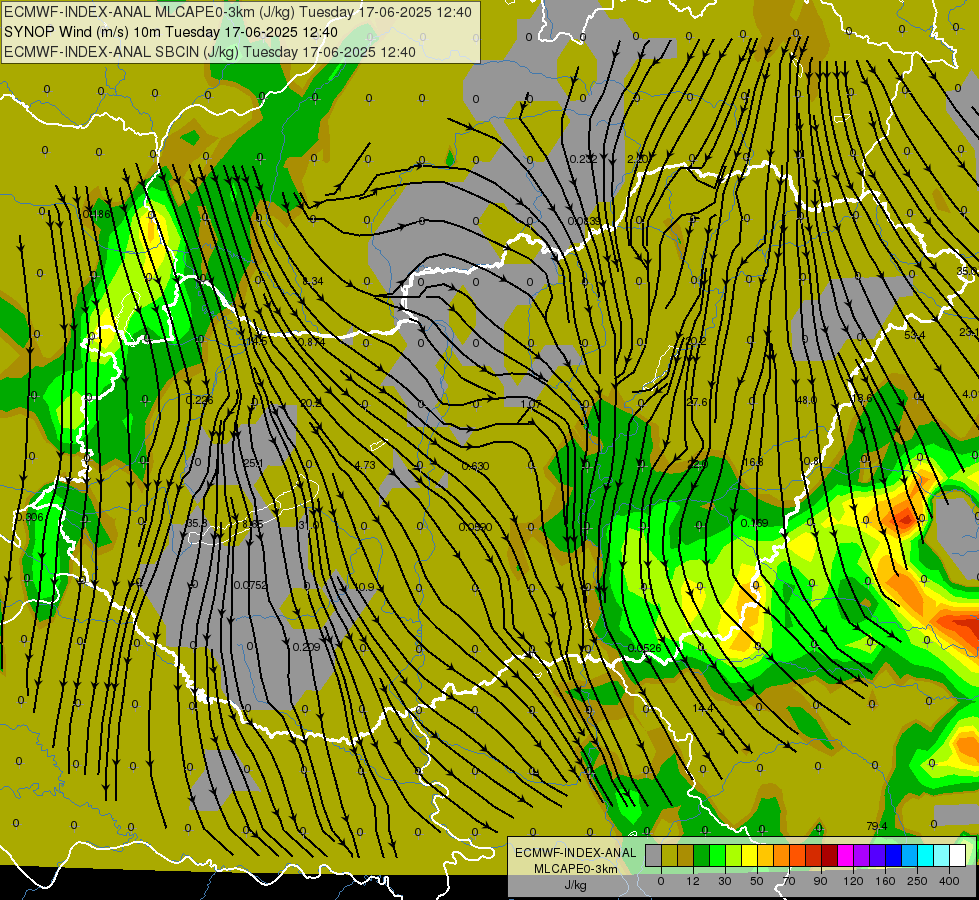Click the ECMWF-INDEX-ANAL legend title
Image resolution: width=979 pixels, height=900 pixels.
point(575,853)
